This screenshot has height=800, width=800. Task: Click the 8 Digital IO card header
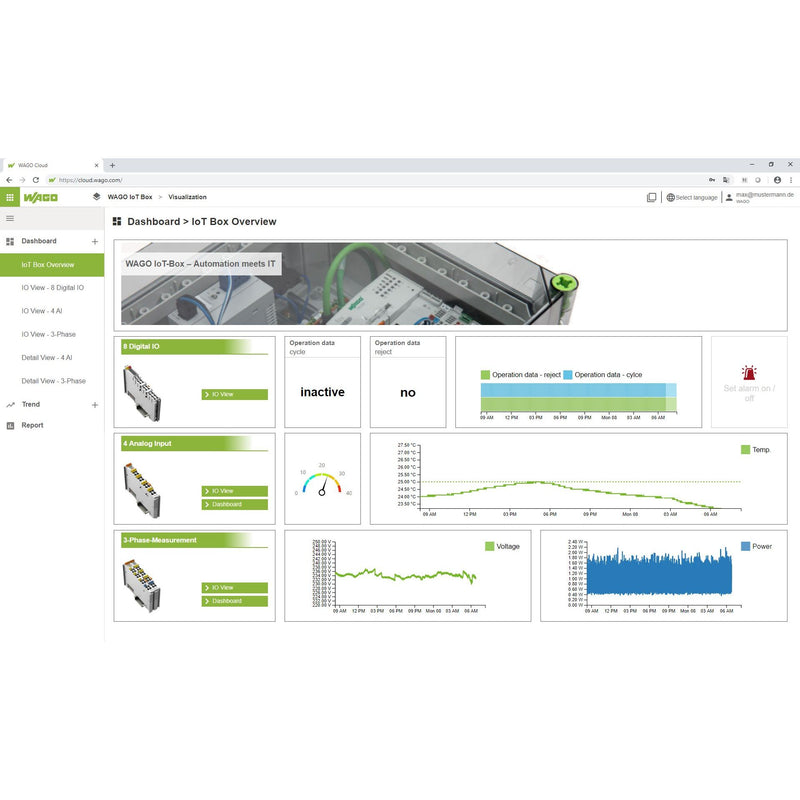coord(195,346)
